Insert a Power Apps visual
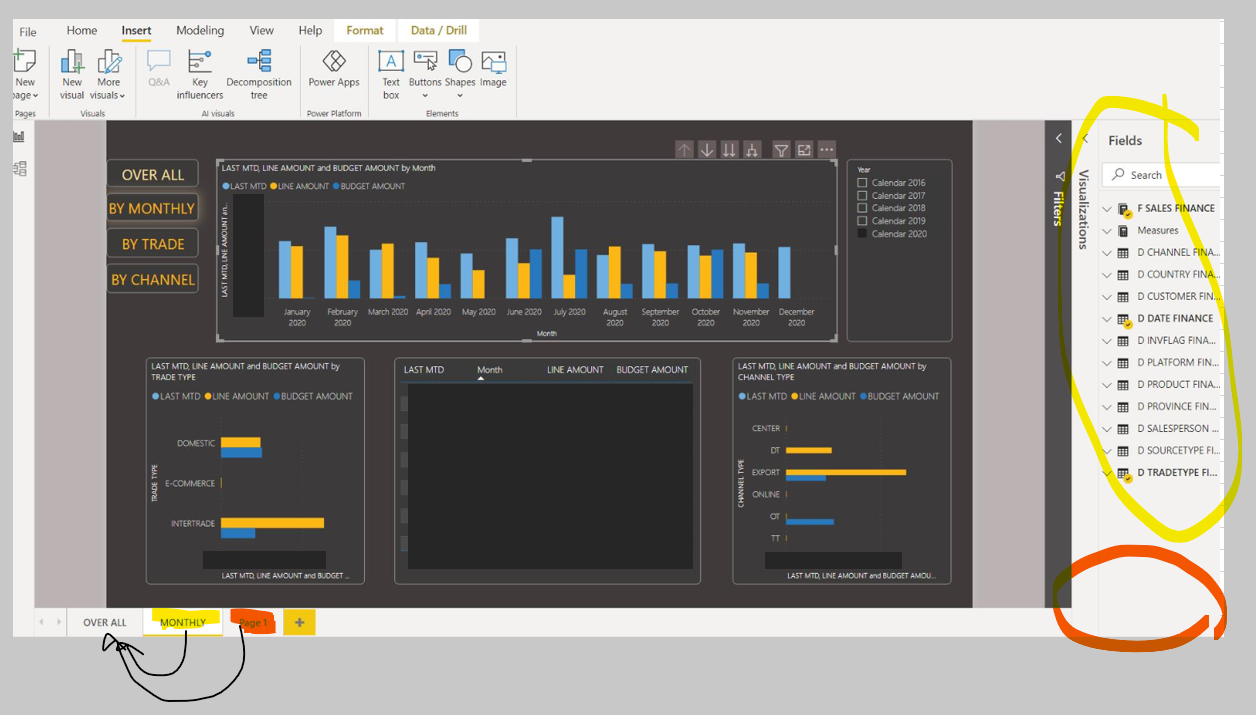 click(x=334, y=69)
